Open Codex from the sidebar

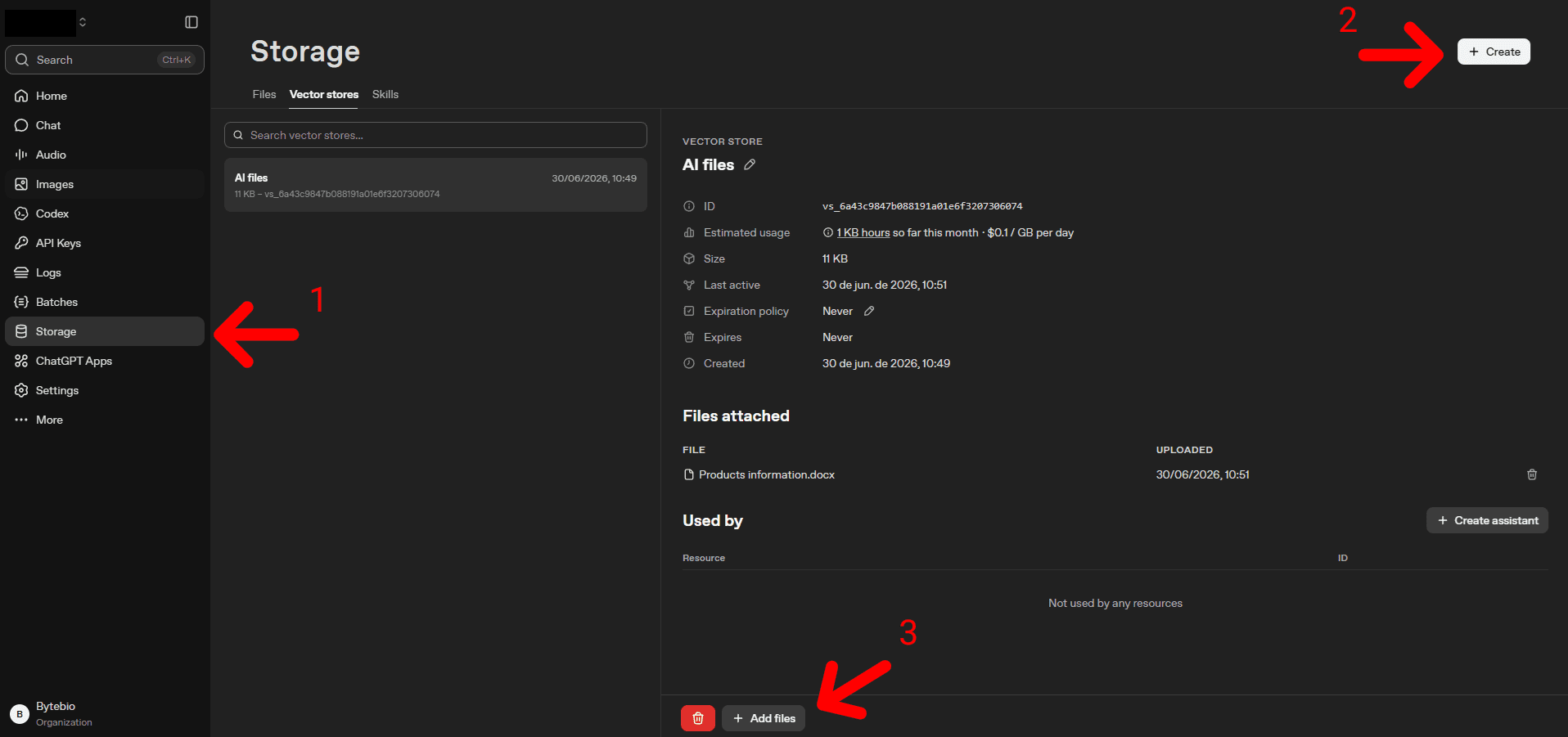click(105, 213)
